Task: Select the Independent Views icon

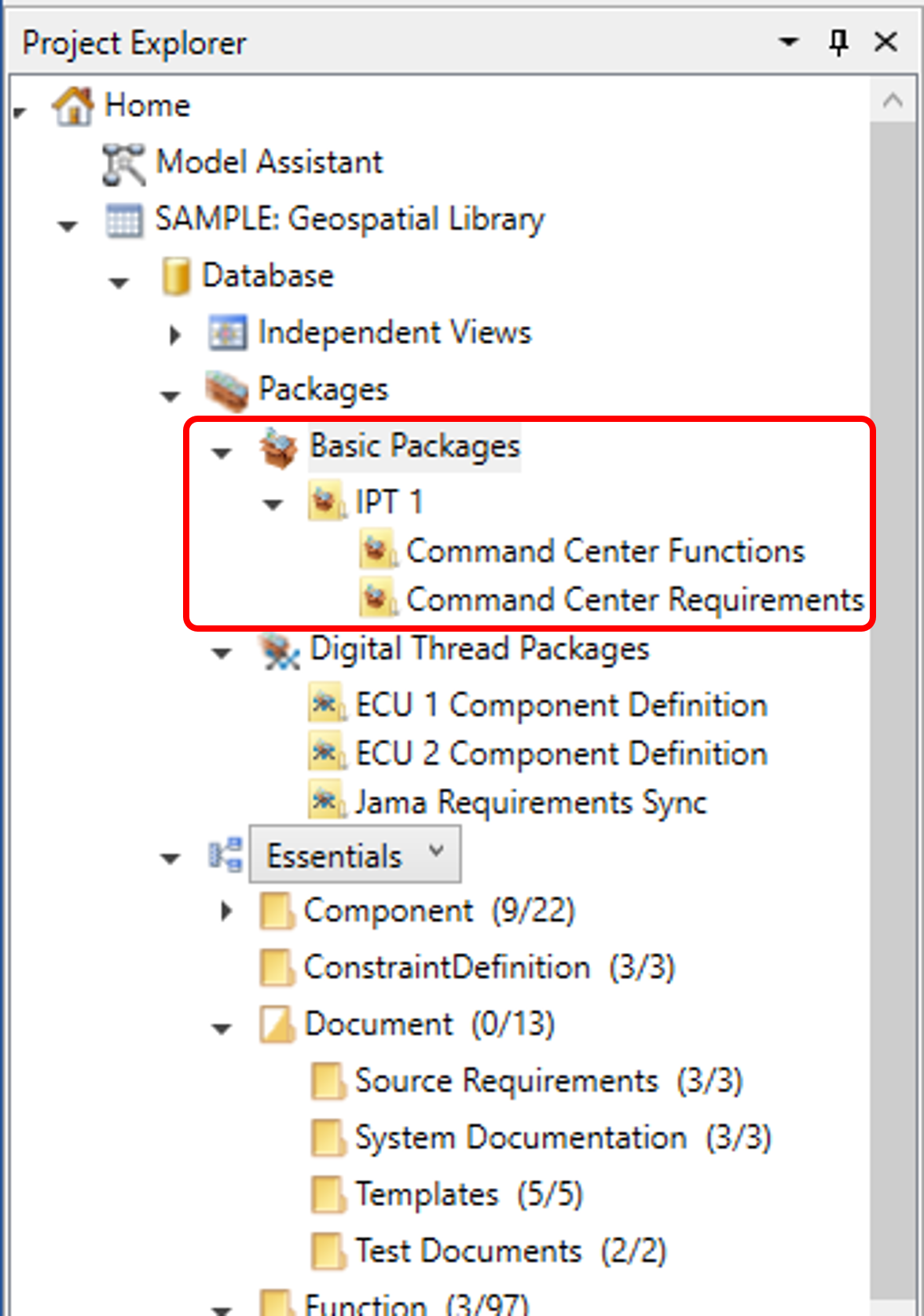Action: tap(227, 332)
